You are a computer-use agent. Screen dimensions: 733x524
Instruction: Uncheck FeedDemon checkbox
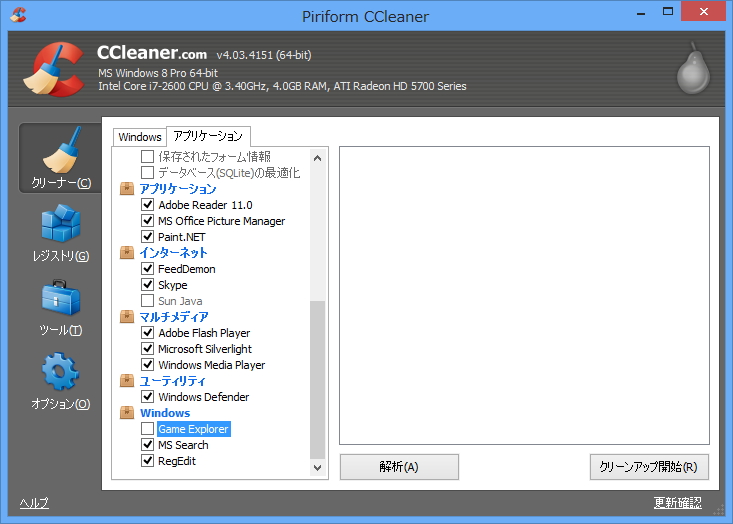tap(147, 269)
